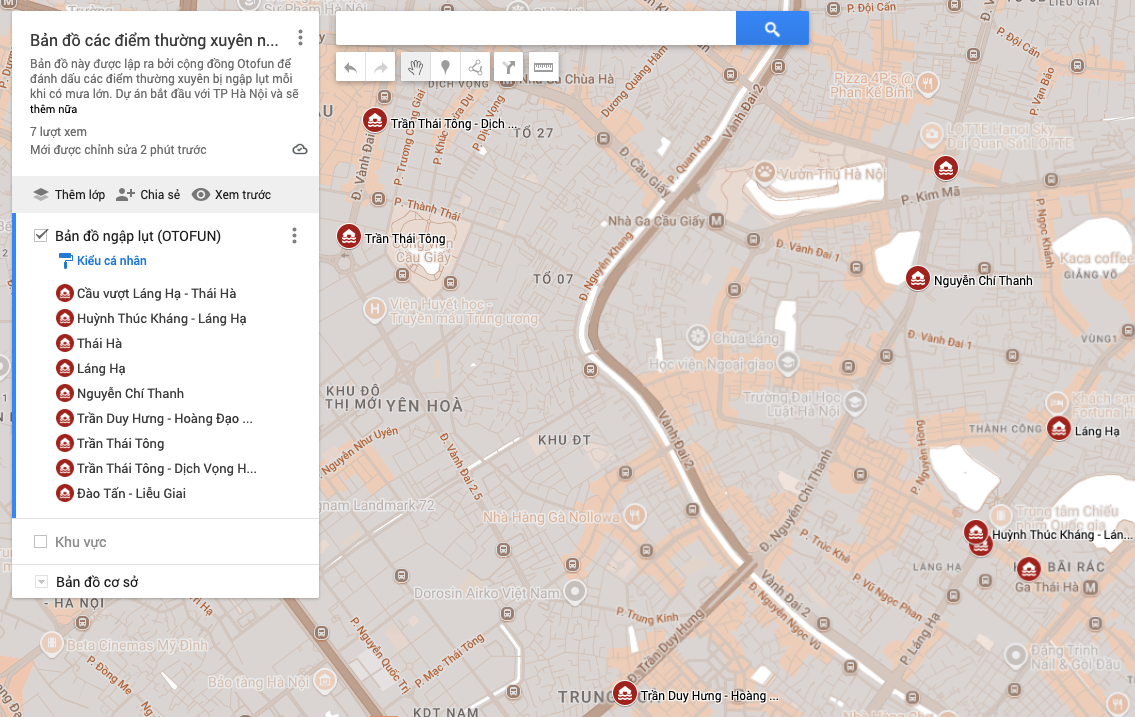Image resolution: width=1135 pixels, height=717 pixels.
Task: Open the map title three-dot menu
Action: (300, 39)
